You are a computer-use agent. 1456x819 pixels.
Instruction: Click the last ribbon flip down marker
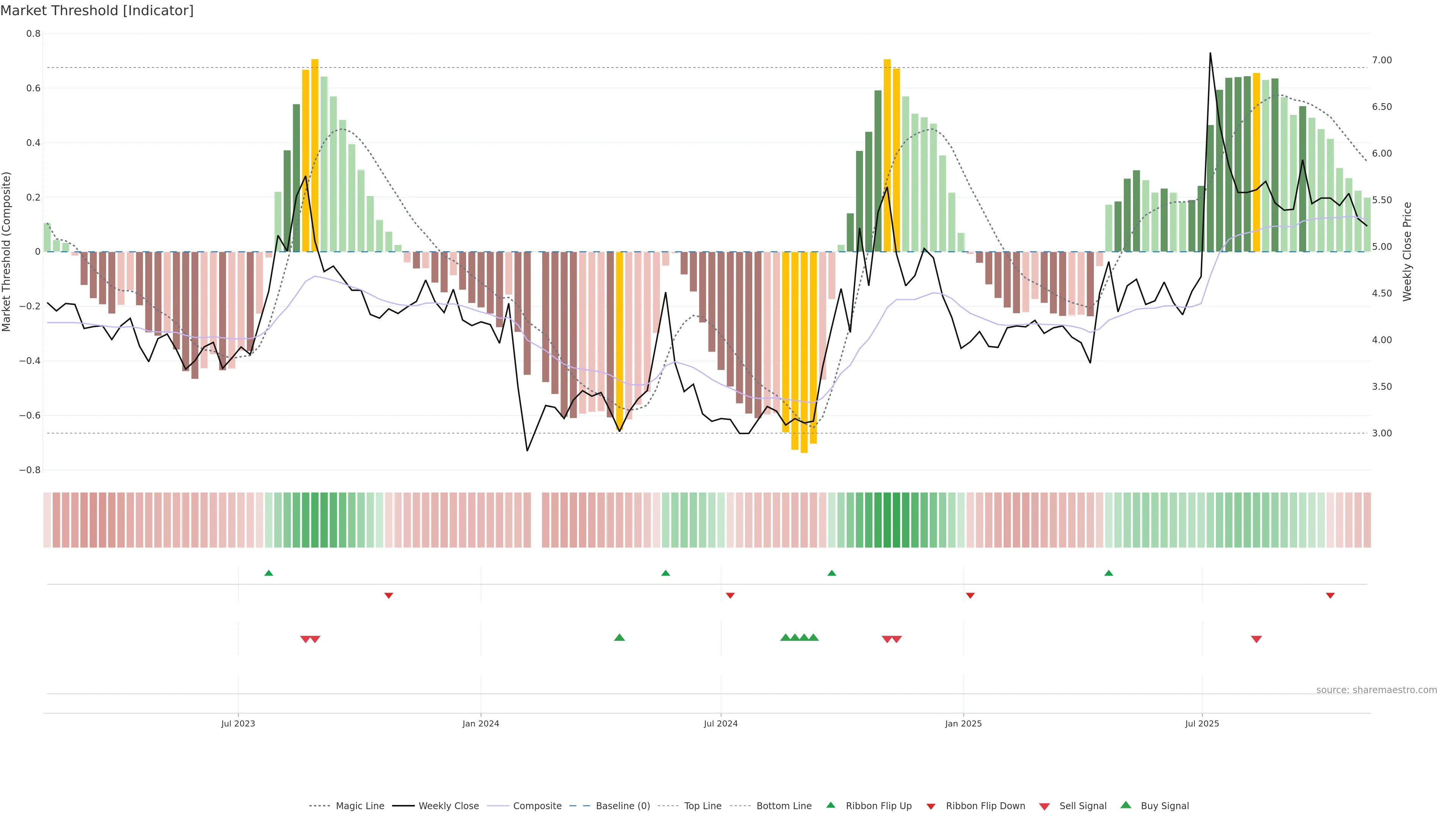tap(1330, 596)
